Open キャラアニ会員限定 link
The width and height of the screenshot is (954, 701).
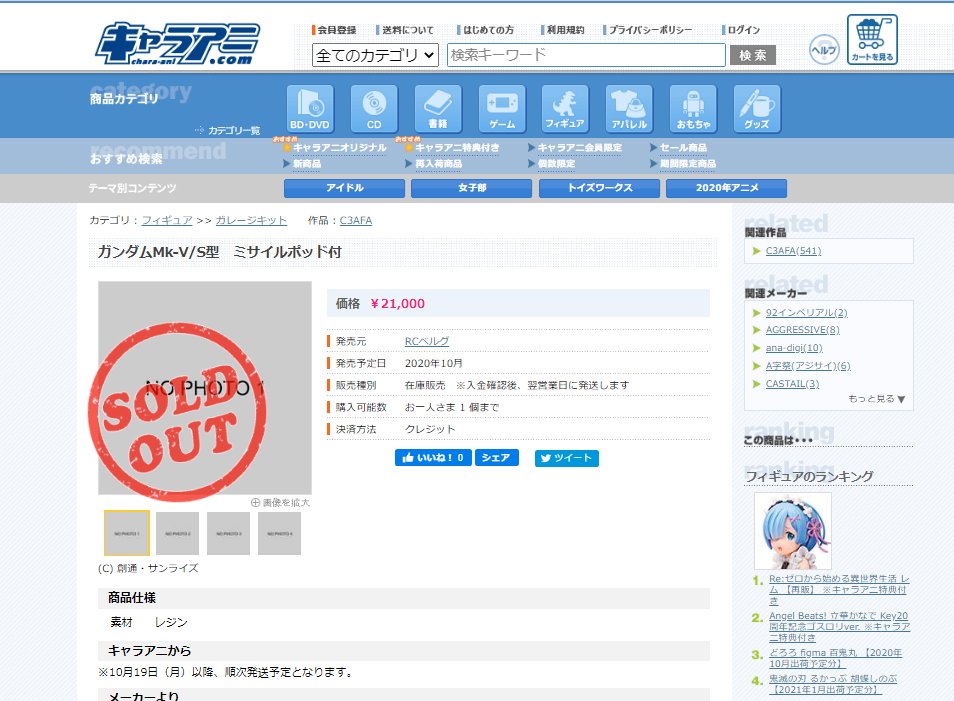pyautogui.click(x=580, y=148)
